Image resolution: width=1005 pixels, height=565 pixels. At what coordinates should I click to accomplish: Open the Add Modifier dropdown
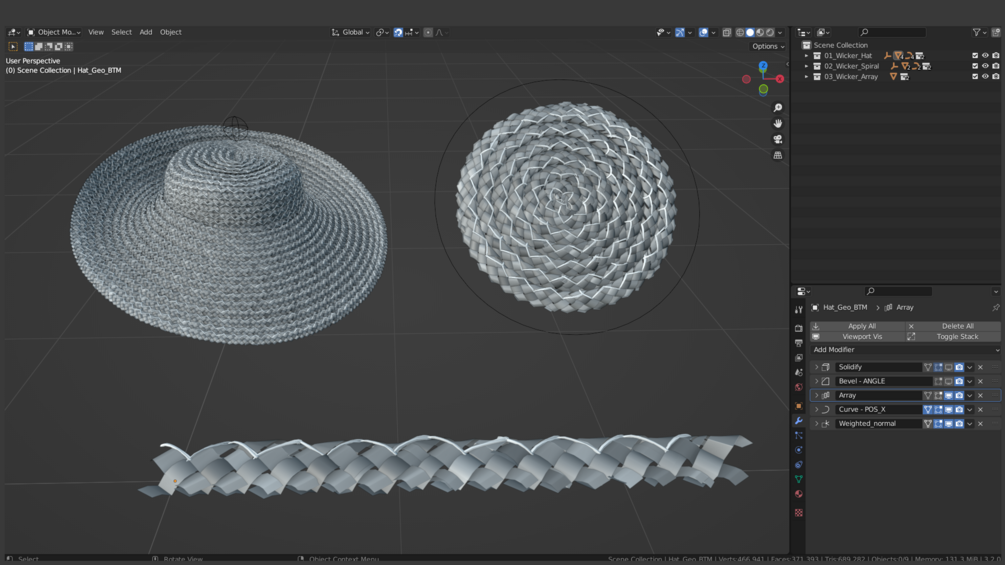[905, 350]
